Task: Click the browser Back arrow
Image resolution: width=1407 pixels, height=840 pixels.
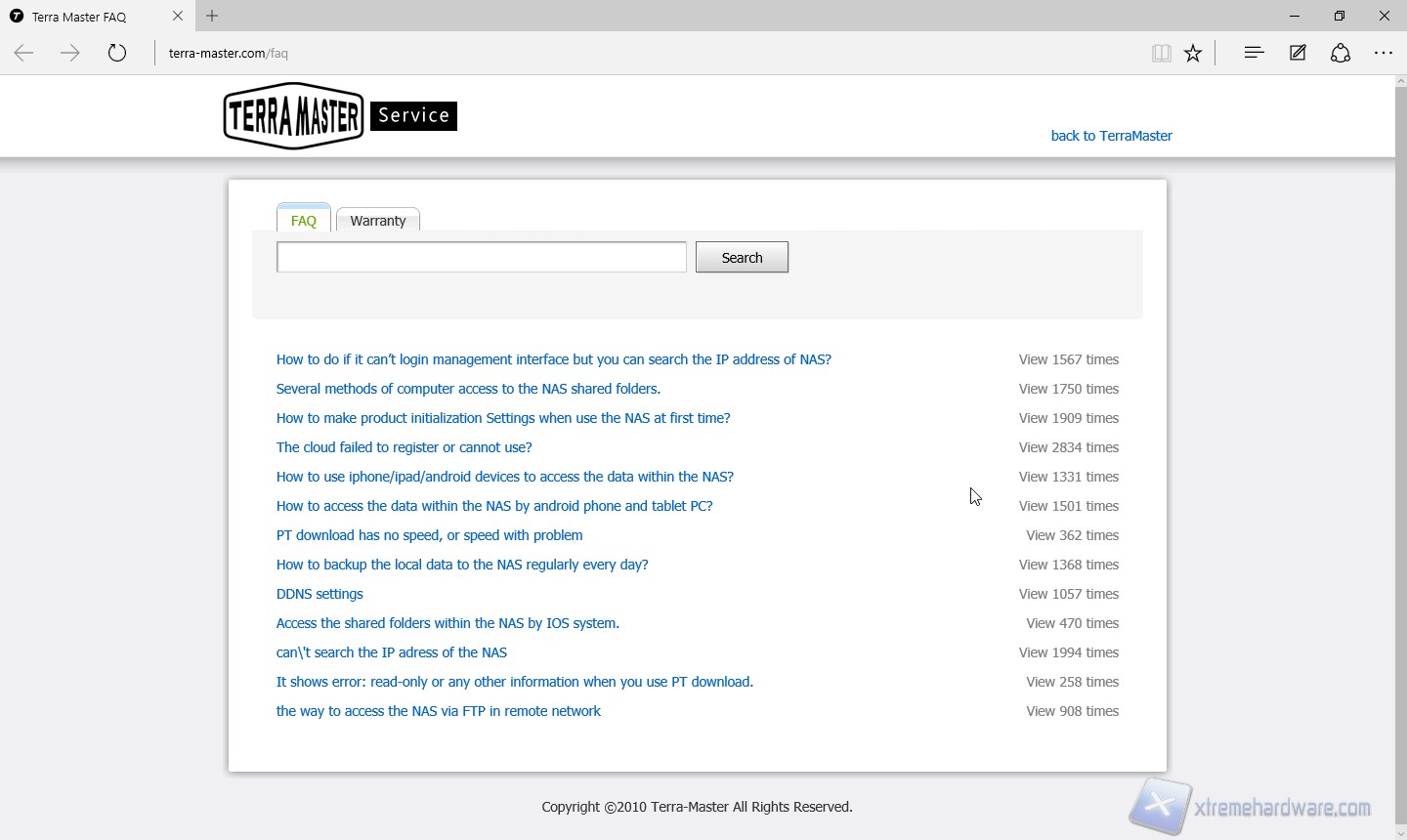Action: [x=24, y=53]
